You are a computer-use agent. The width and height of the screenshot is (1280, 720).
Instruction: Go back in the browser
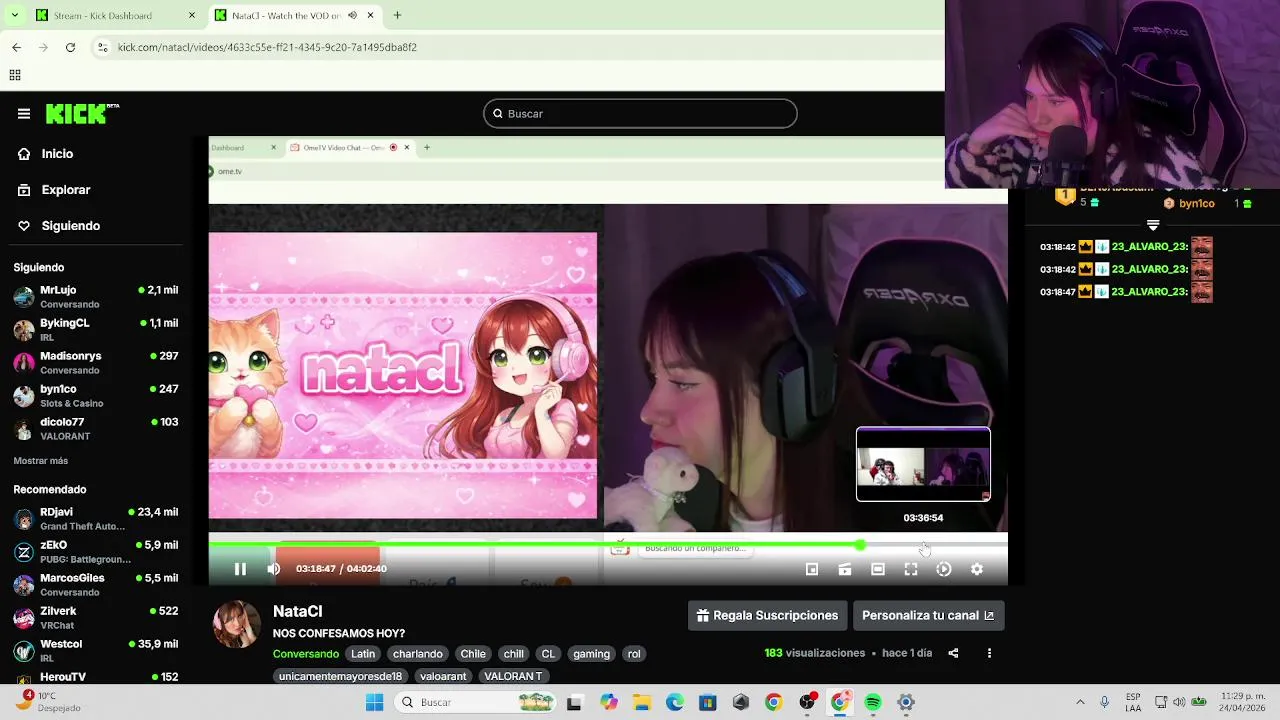click(x=16, y=47)
